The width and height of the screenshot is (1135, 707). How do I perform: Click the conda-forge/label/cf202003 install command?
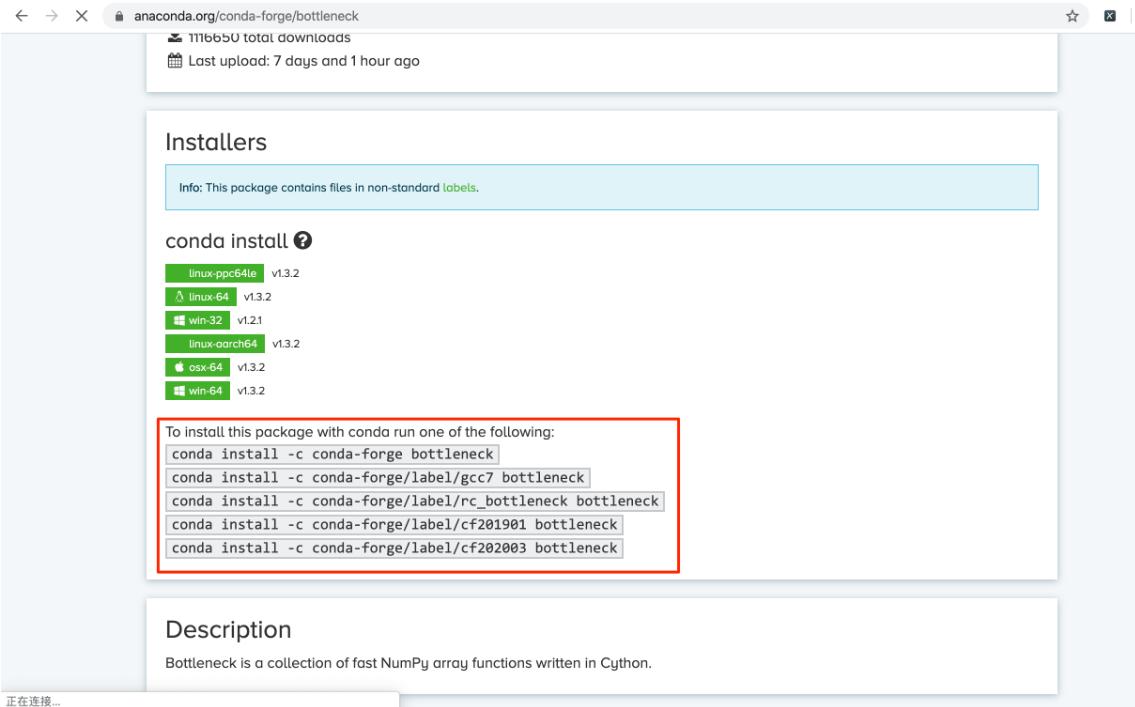click(394, 548)
